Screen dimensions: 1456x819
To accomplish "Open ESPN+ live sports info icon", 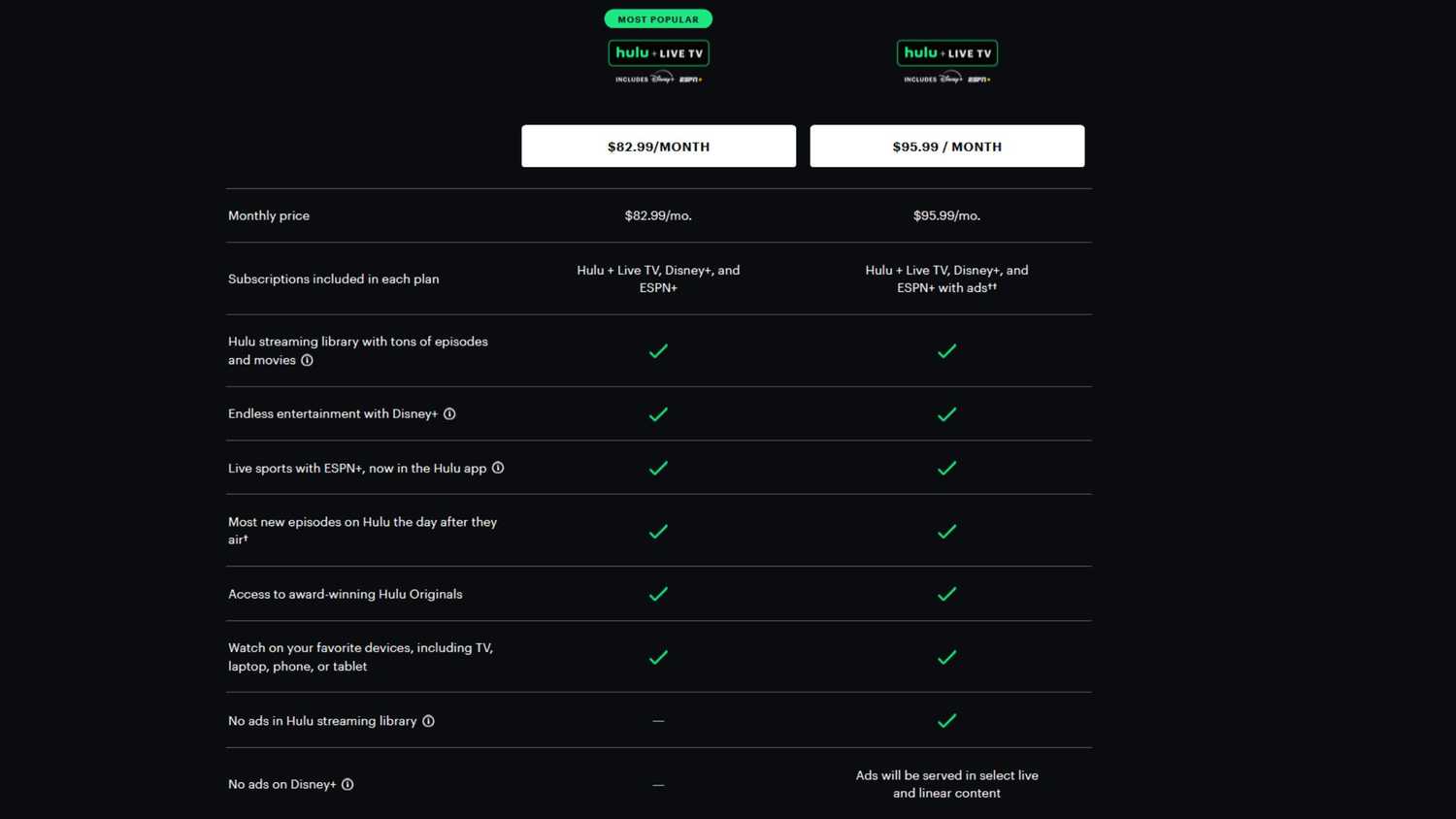I will coord(498,468).
